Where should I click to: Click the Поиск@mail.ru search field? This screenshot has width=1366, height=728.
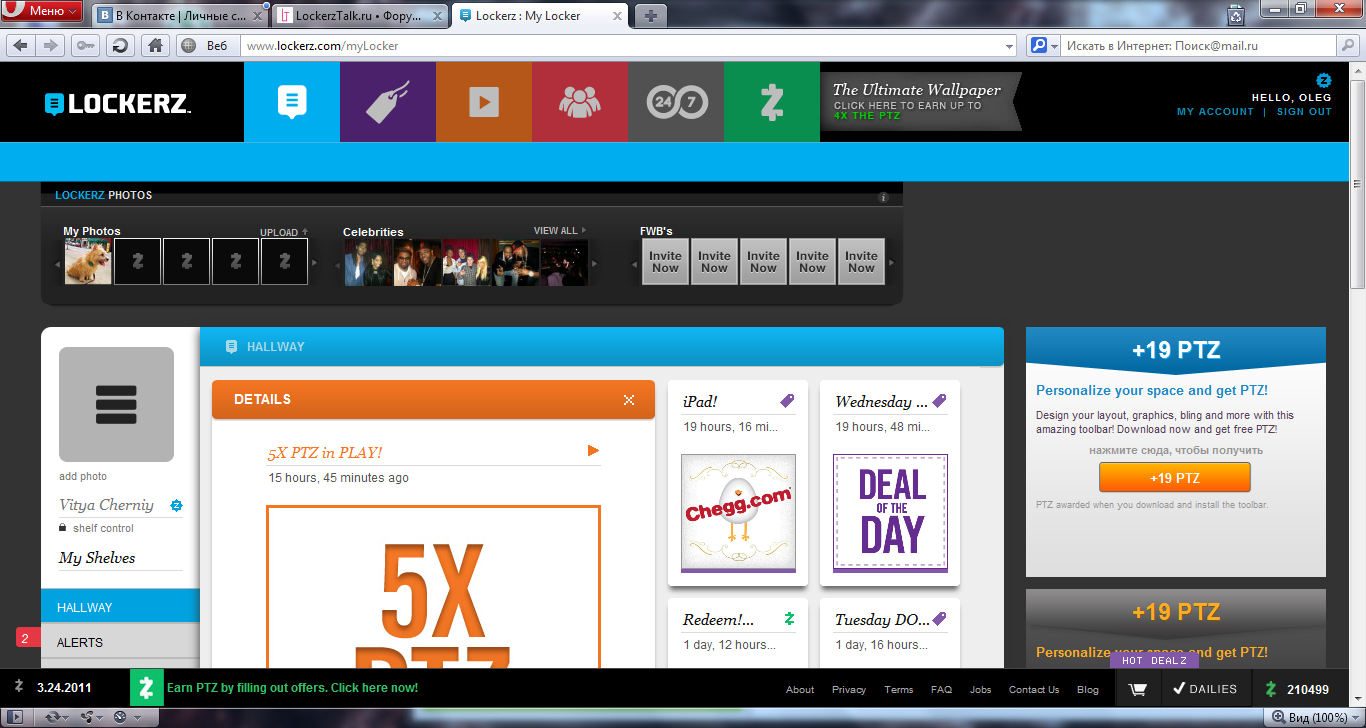tap(1198, 46)
